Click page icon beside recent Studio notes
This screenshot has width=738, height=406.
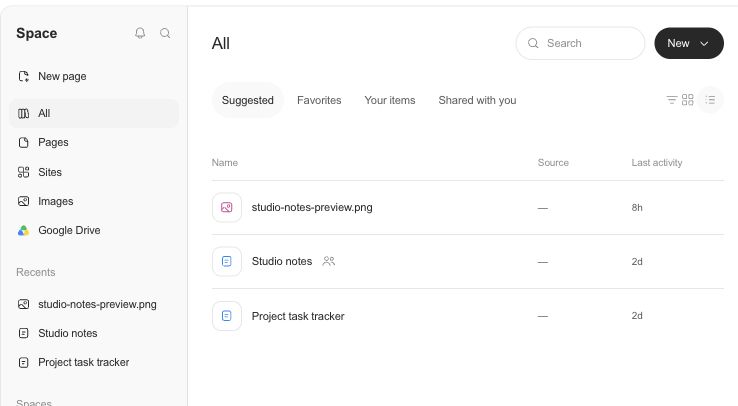[24, 334]
